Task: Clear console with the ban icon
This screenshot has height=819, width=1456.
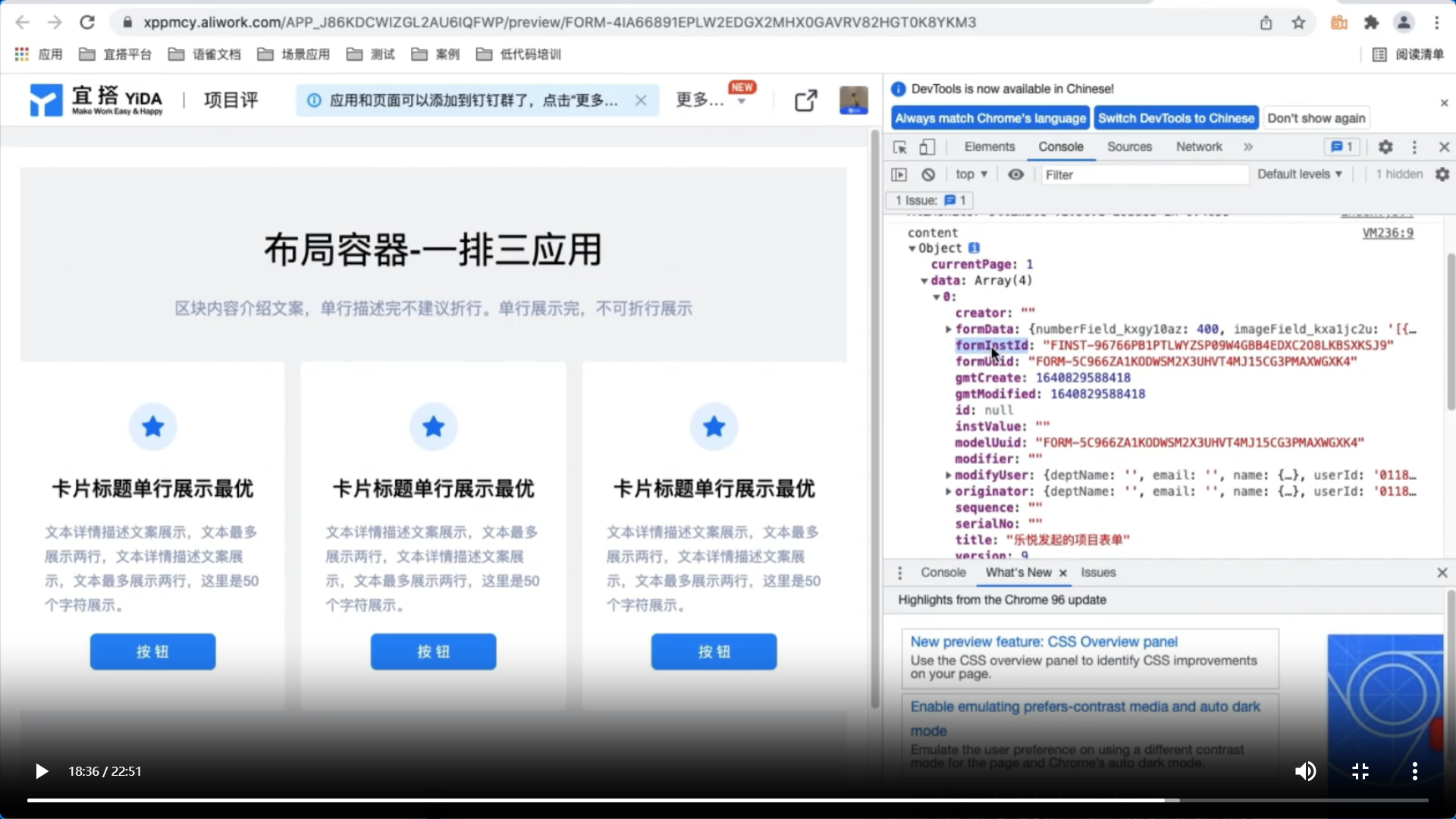Action: click(928, 174)
